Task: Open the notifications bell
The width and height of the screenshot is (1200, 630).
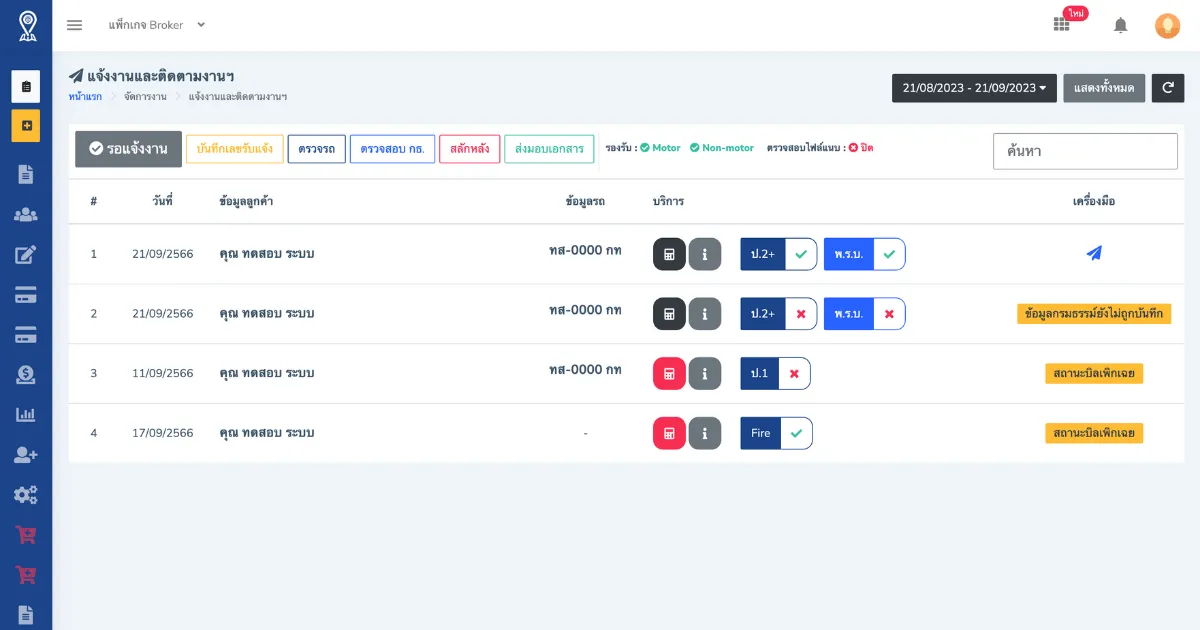Action: [1120, 26]
